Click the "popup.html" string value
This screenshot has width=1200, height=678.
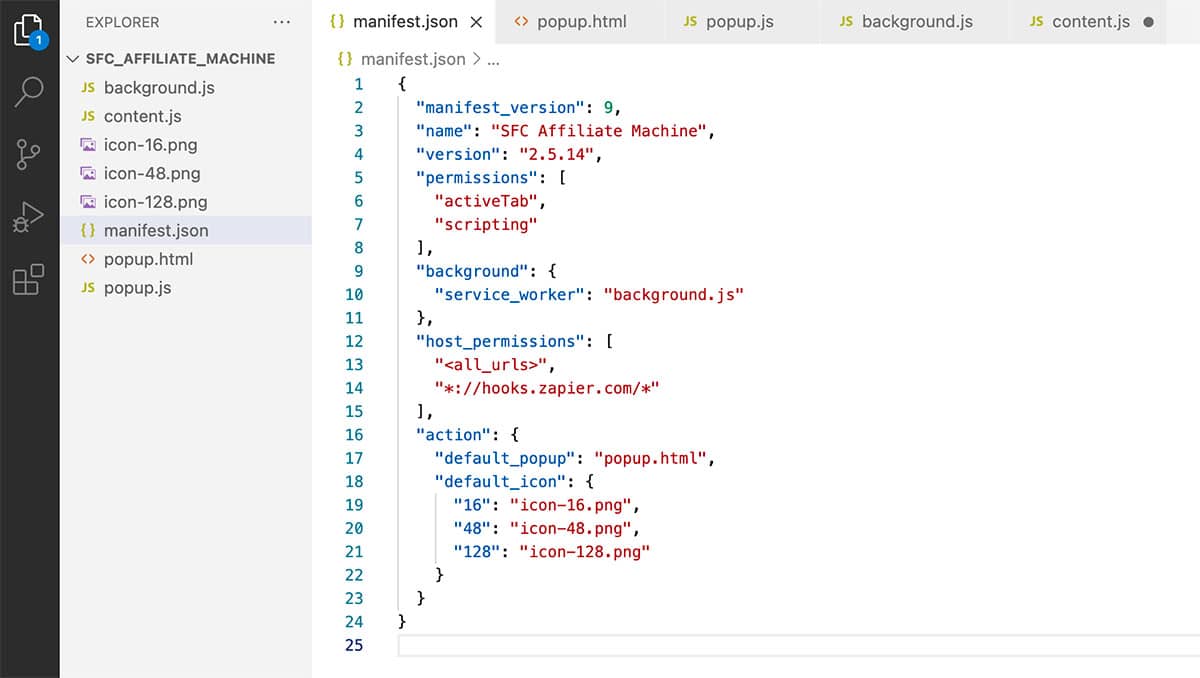[652, 458]
